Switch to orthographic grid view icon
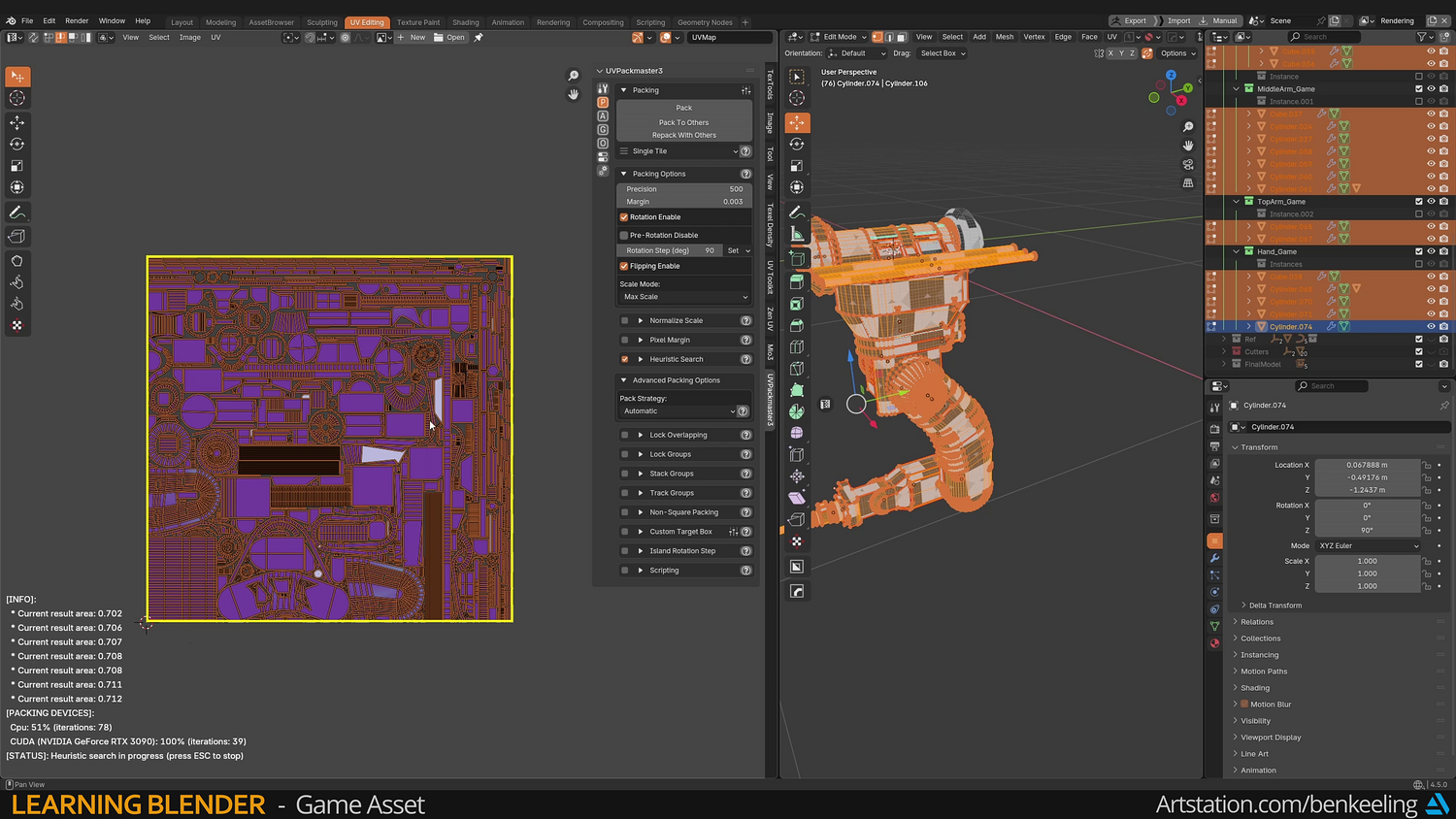 tap(1188, 182)
